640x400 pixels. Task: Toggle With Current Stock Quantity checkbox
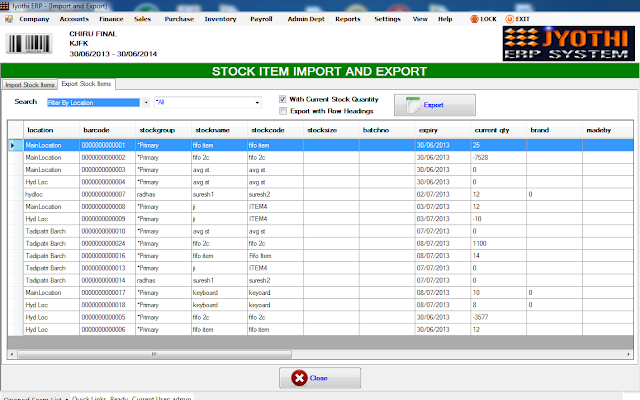[x=282, y=99]
